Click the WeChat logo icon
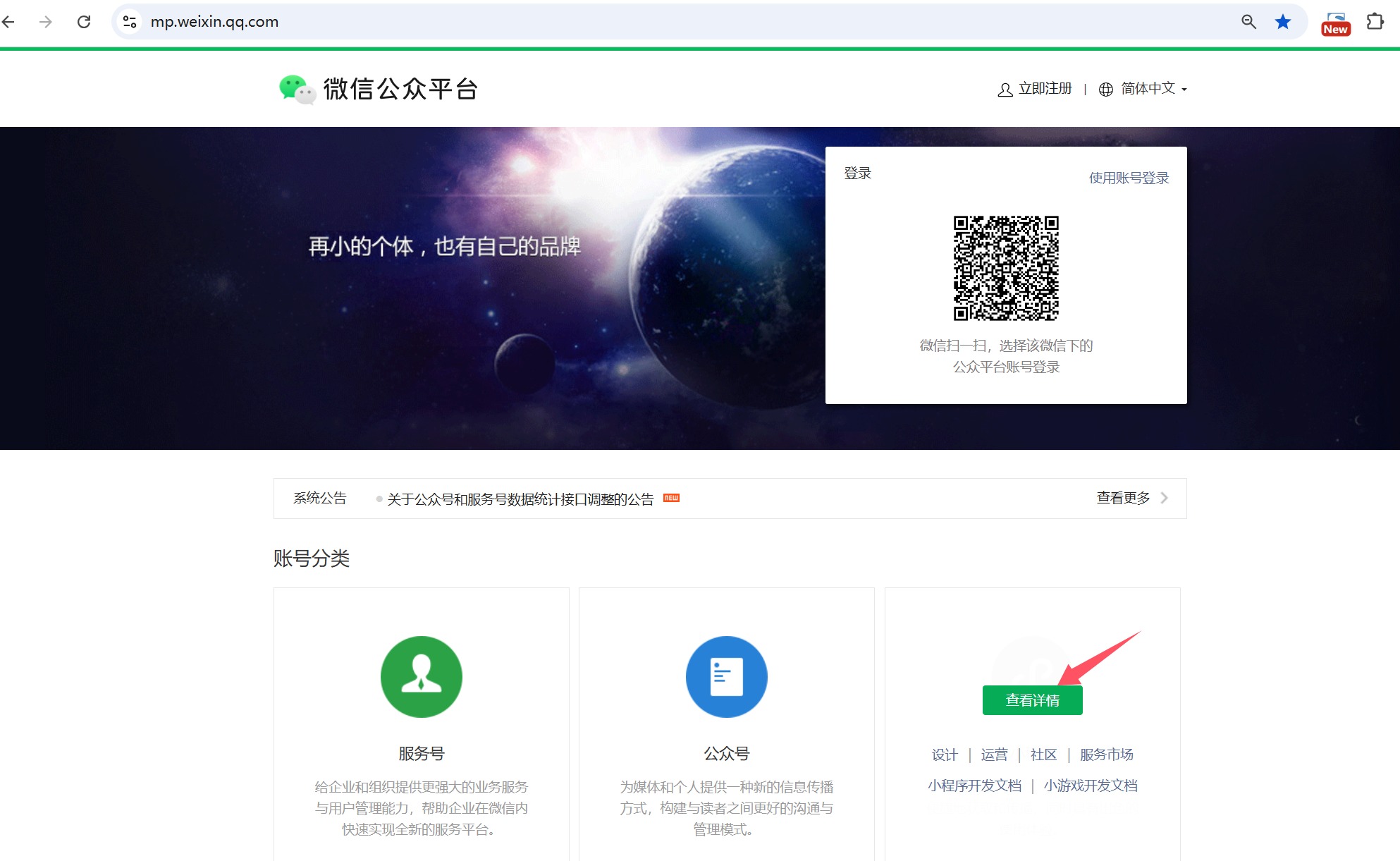Viewport: 1400px width, 861px height. coord(297,90)
